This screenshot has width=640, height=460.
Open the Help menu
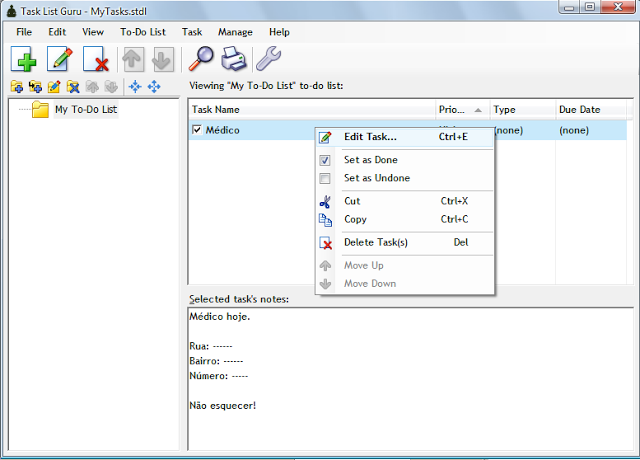tap(279, 32)
